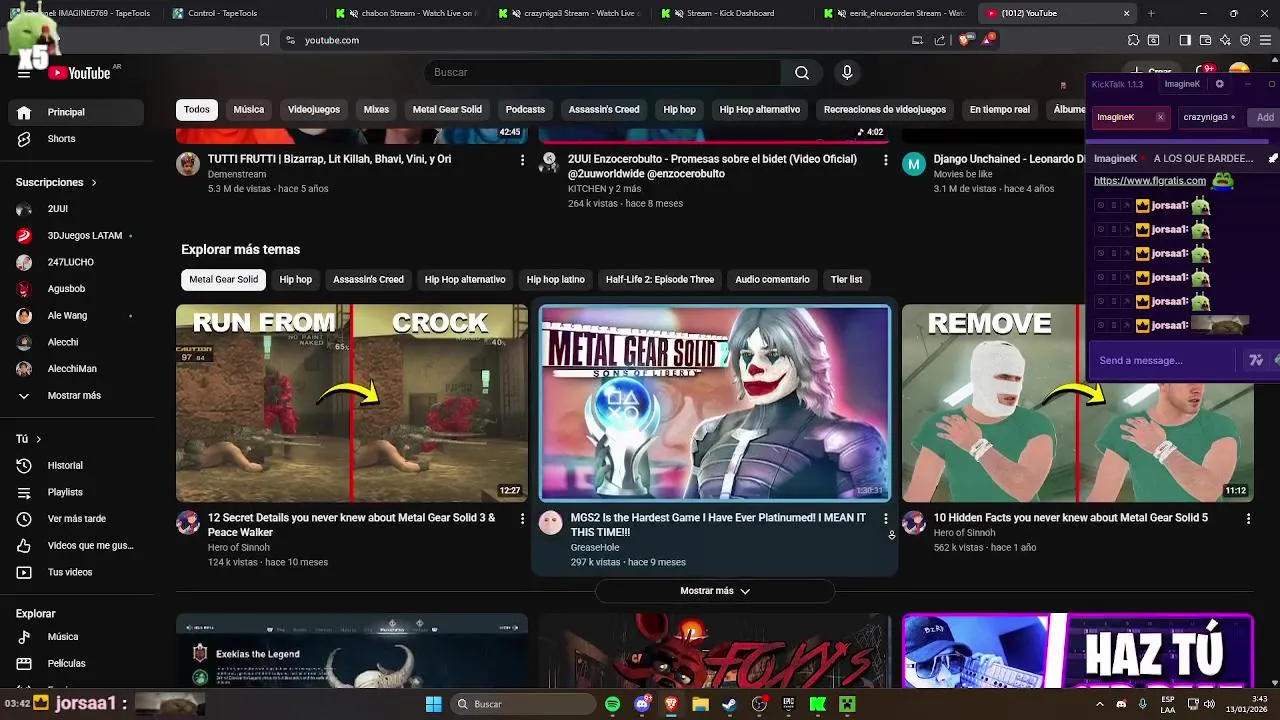
Task: Select the Todos filter chip
Action: pyautogui.click(x=197, y=110)
